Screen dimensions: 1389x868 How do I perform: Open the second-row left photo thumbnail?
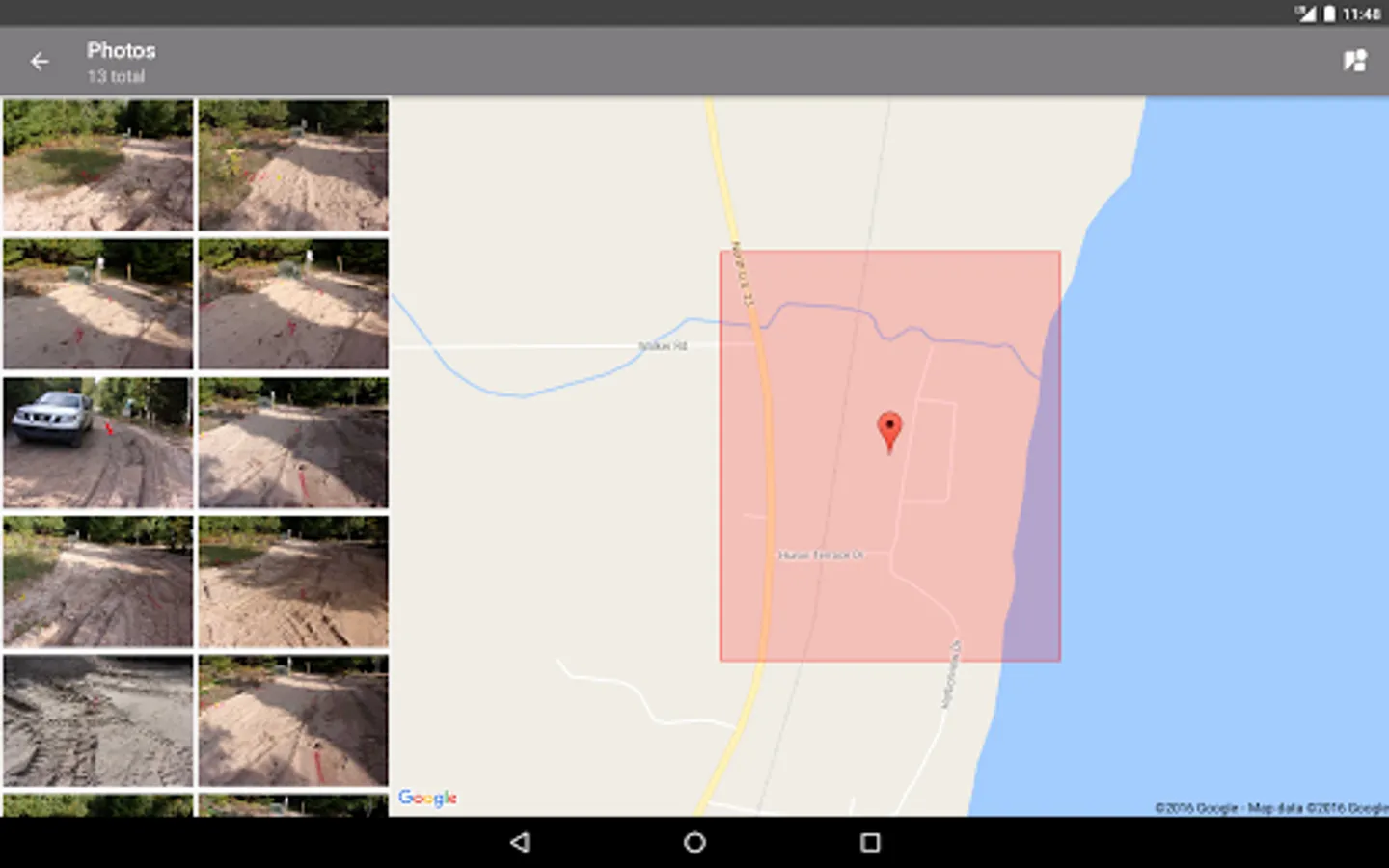(98, 304)
